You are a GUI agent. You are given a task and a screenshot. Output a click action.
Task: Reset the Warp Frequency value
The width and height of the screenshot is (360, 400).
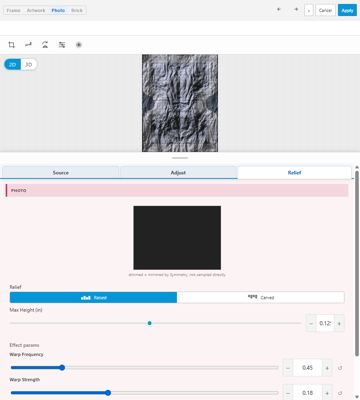(x=340, y=368)
